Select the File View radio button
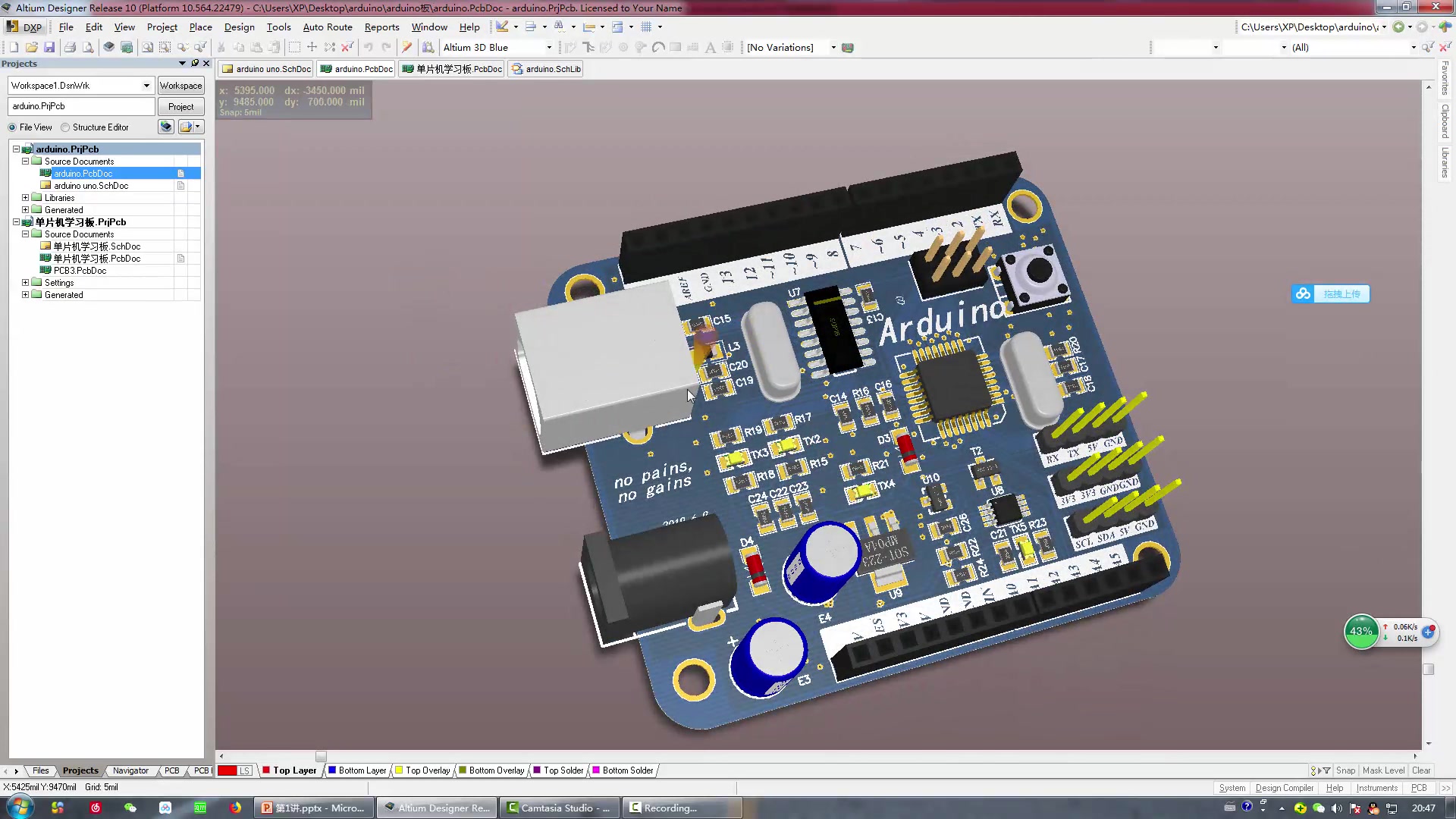 [12, 127]
